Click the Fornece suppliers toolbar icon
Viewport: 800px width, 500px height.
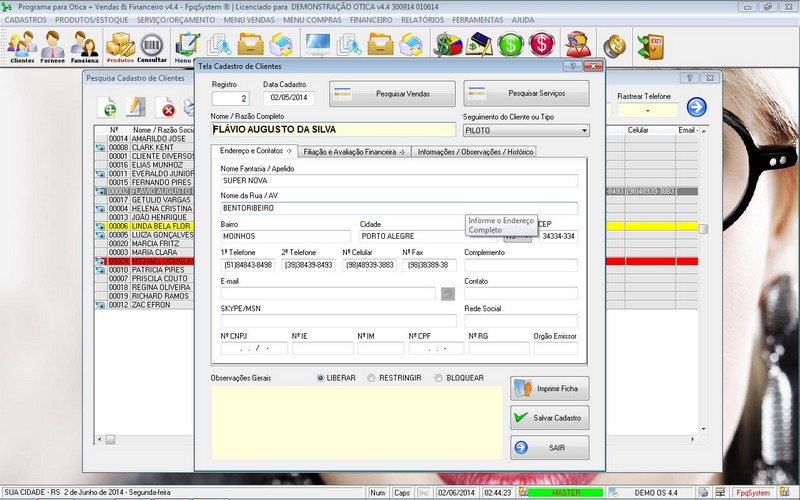[x=53, y=46]
